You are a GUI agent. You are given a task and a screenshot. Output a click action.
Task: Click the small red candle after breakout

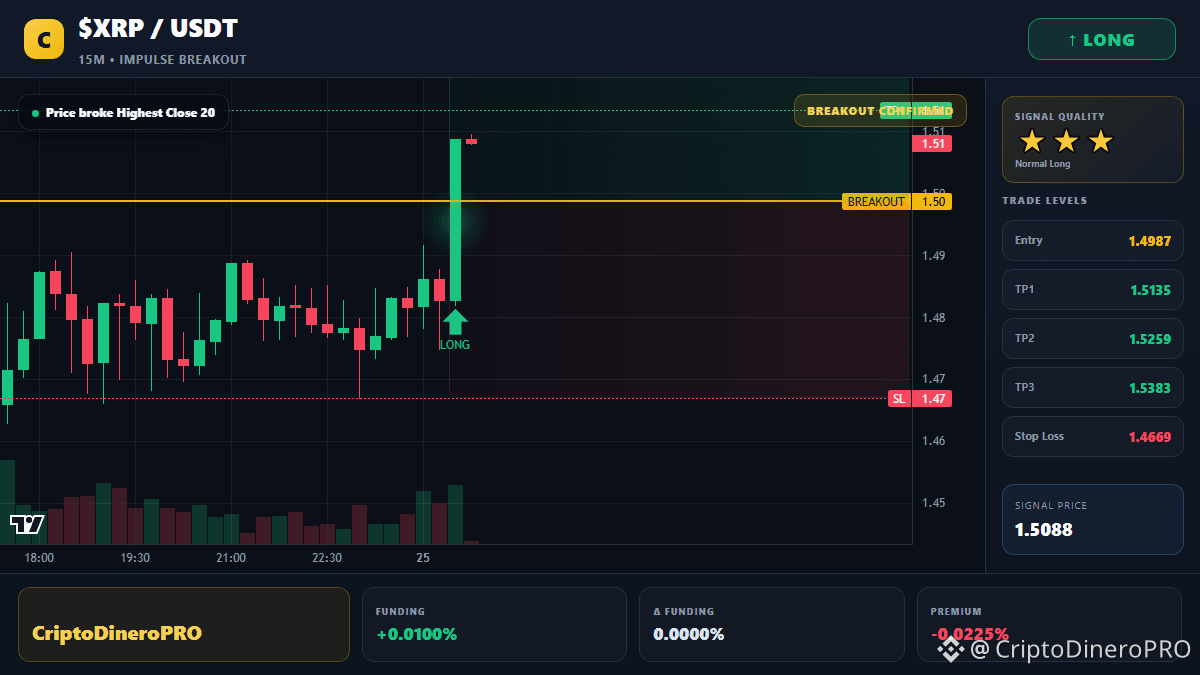point(471,141)
